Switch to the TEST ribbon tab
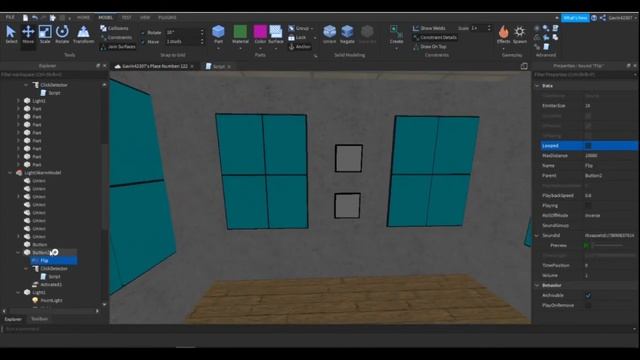Viewport: 640px width, 360px height. pyautogui.click(x=127, y=18)
